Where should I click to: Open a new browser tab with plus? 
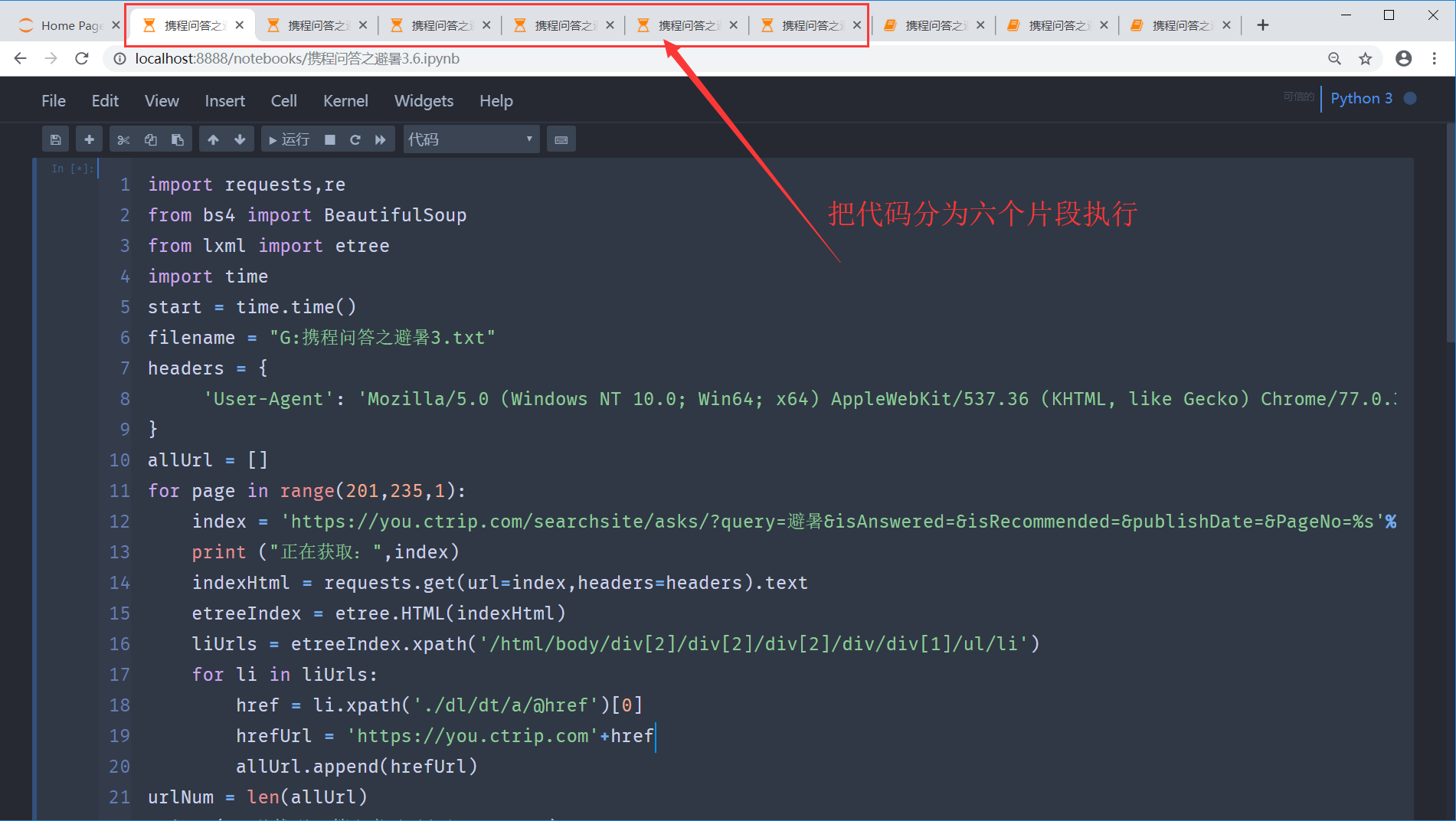[x=1263, y=25]
